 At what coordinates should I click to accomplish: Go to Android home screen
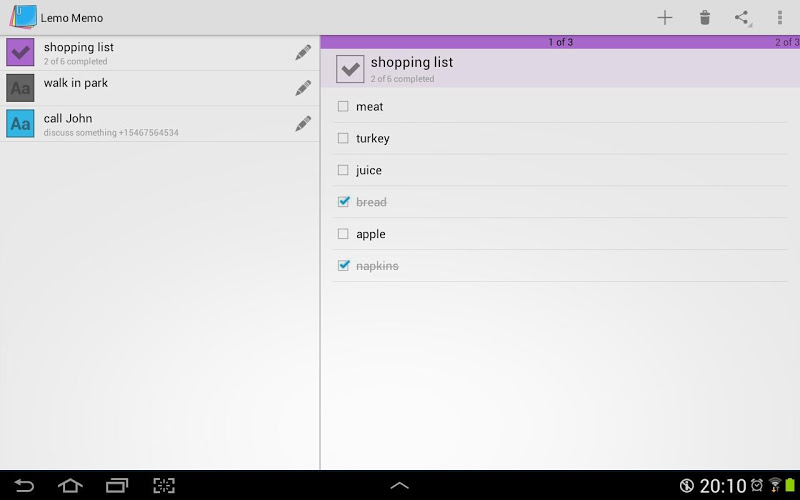pos(70,485)
